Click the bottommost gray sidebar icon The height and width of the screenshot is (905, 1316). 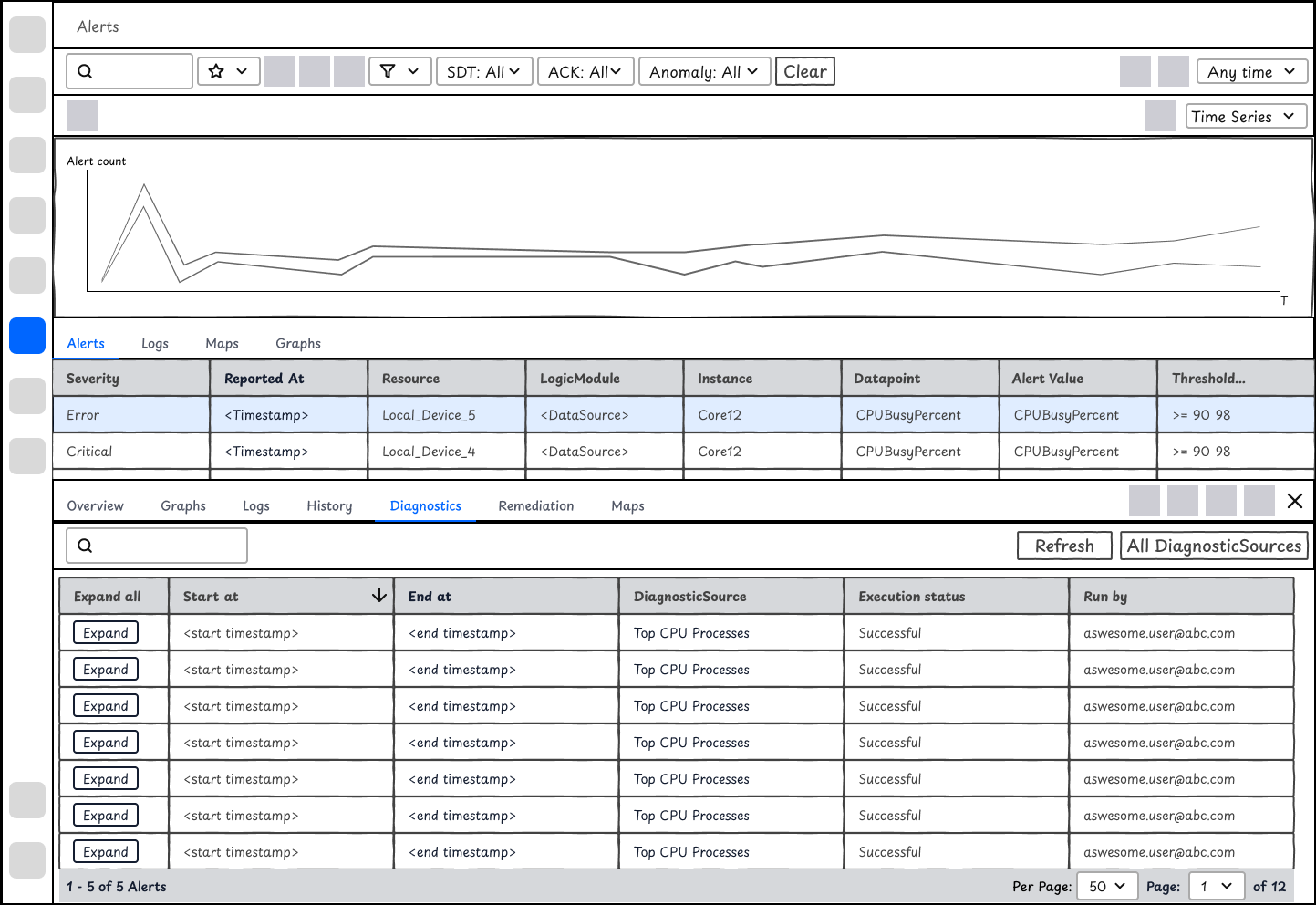tap(27, 860)
